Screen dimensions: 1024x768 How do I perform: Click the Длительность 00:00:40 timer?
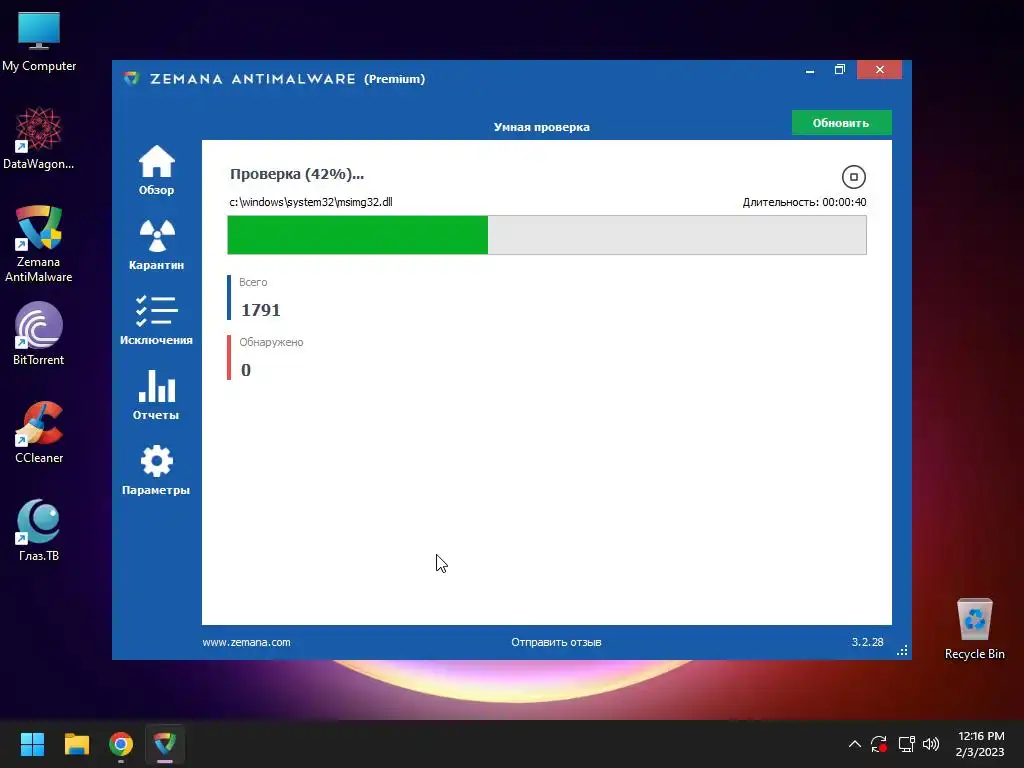pos(804,202)
